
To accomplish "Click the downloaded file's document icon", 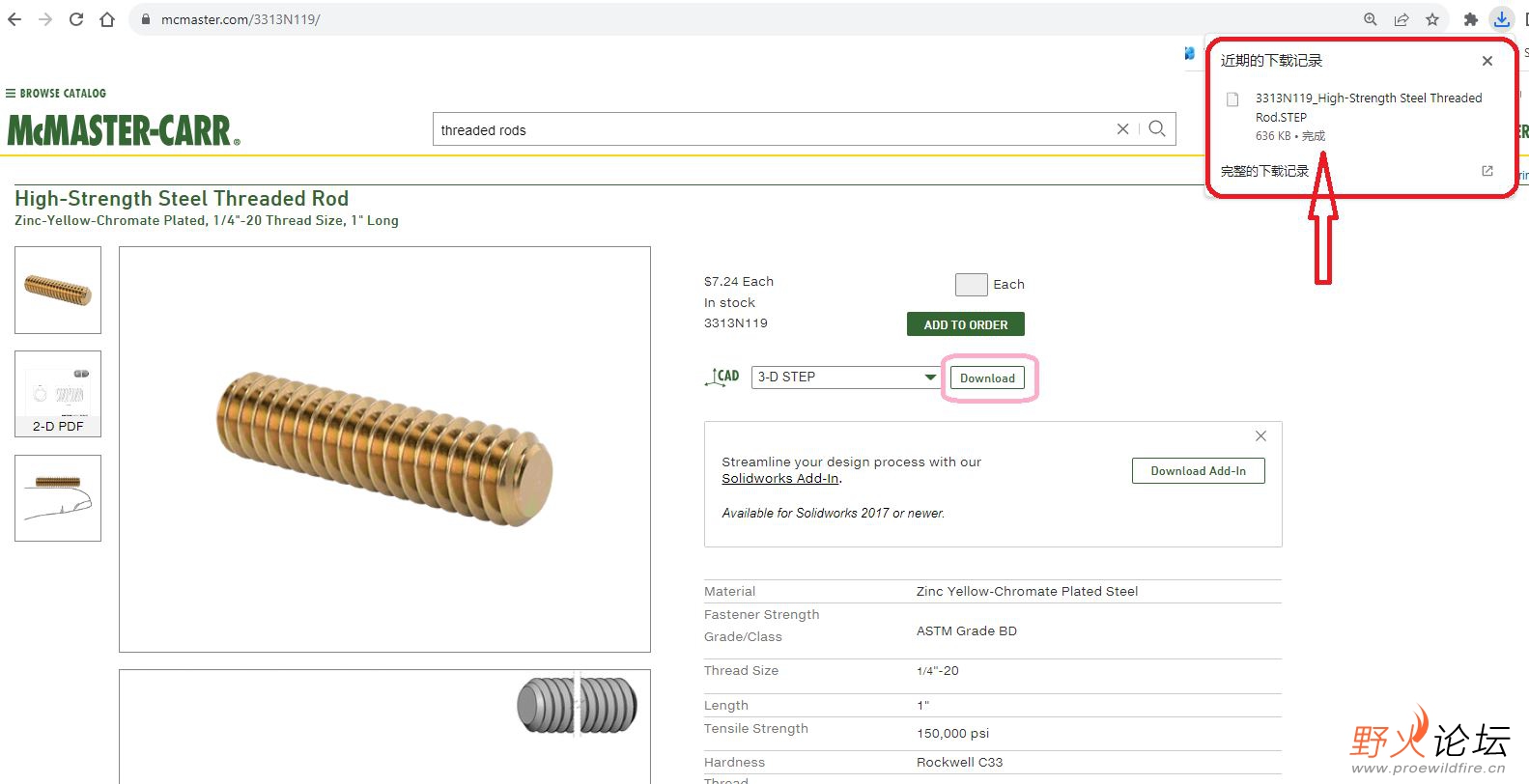I will pos(1232,99).
